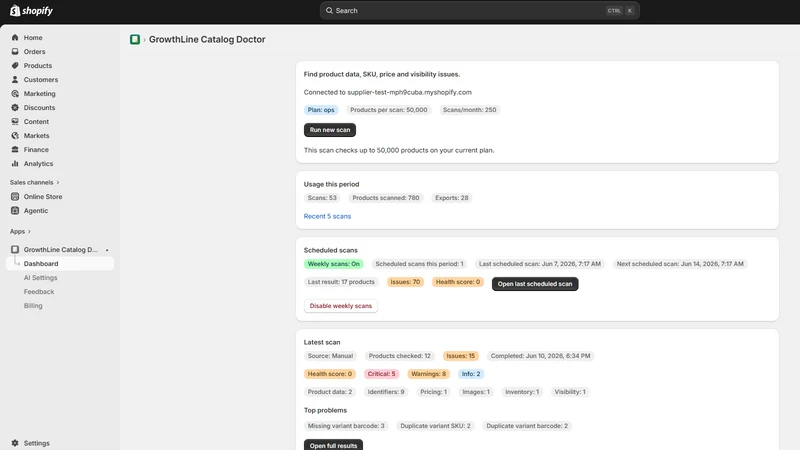Click Missing variant barcode: 3 tag
The image size is (800, 450).
tap(346, 426)
